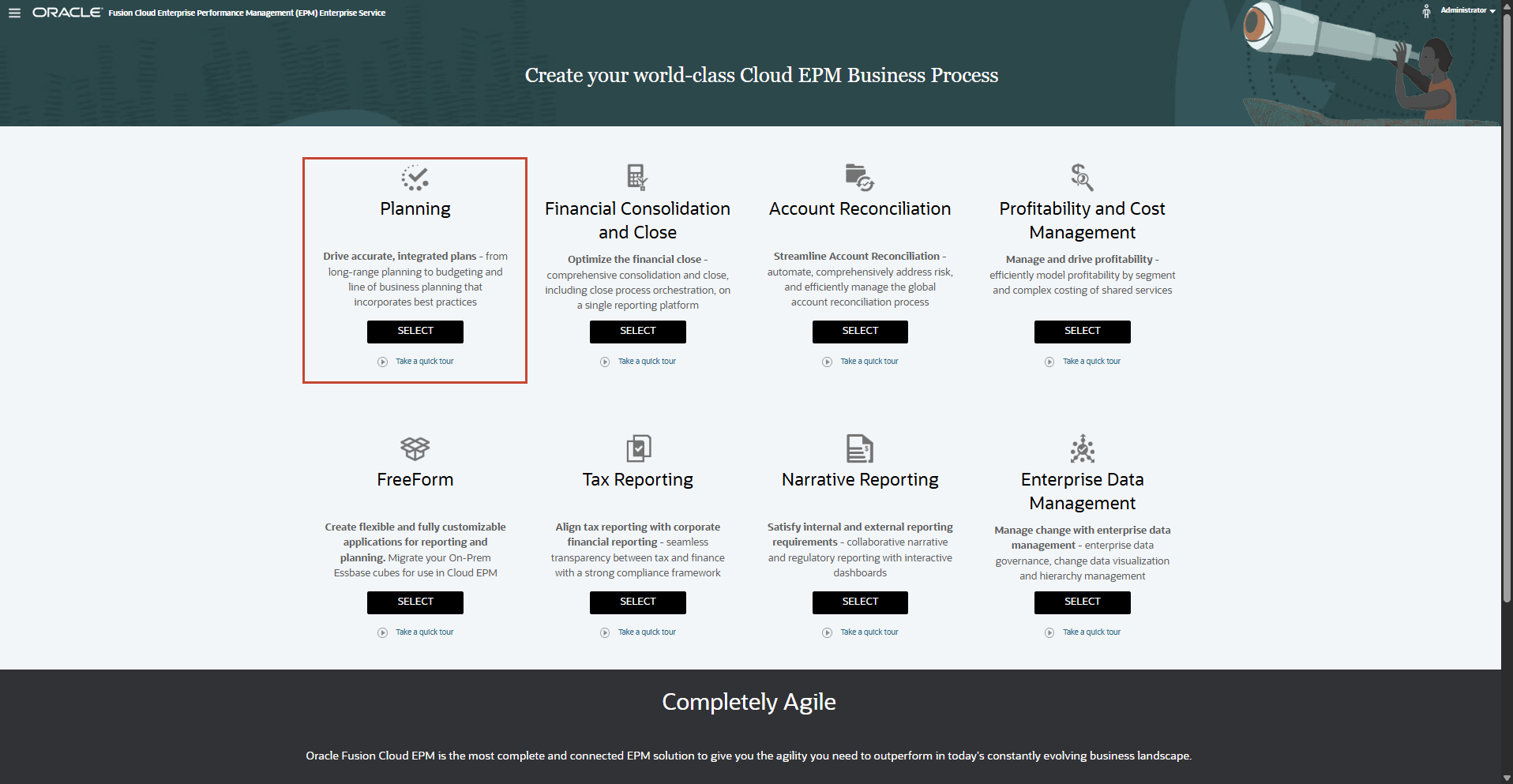Click the scrollbar down arrow
The width and height of the screenshot is (1513, 784).
1507,778
